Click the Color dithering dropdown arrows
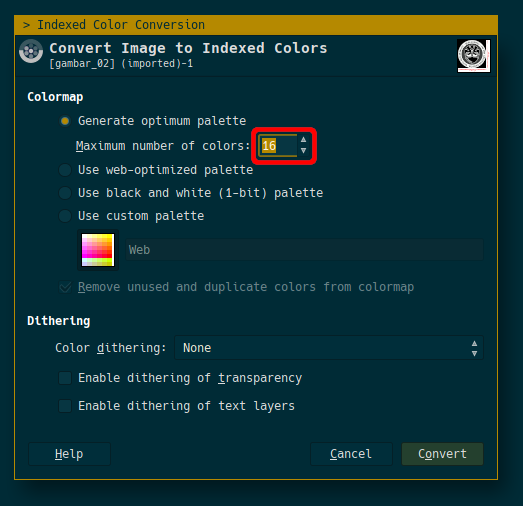The image size is (523, 506). 474,348
